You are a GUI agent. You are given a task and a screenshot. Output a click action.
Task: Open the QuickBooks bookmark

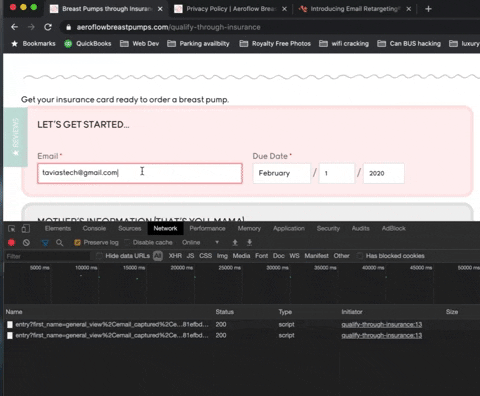pos(88,44)
